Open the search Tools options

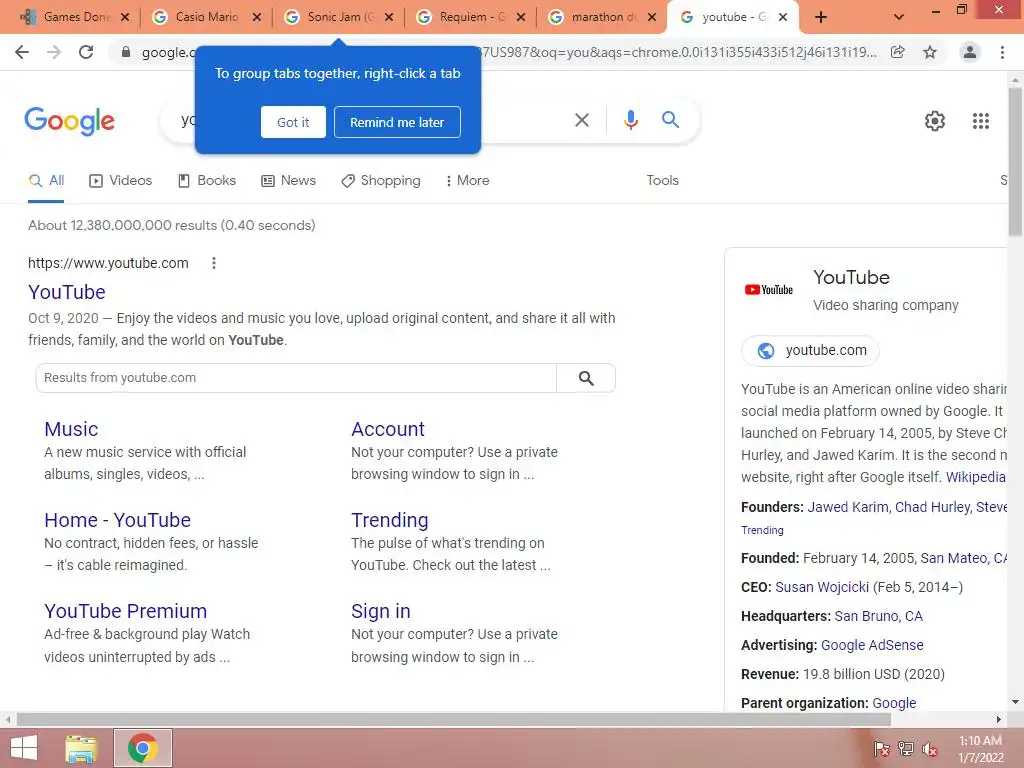tap(662, 181)
